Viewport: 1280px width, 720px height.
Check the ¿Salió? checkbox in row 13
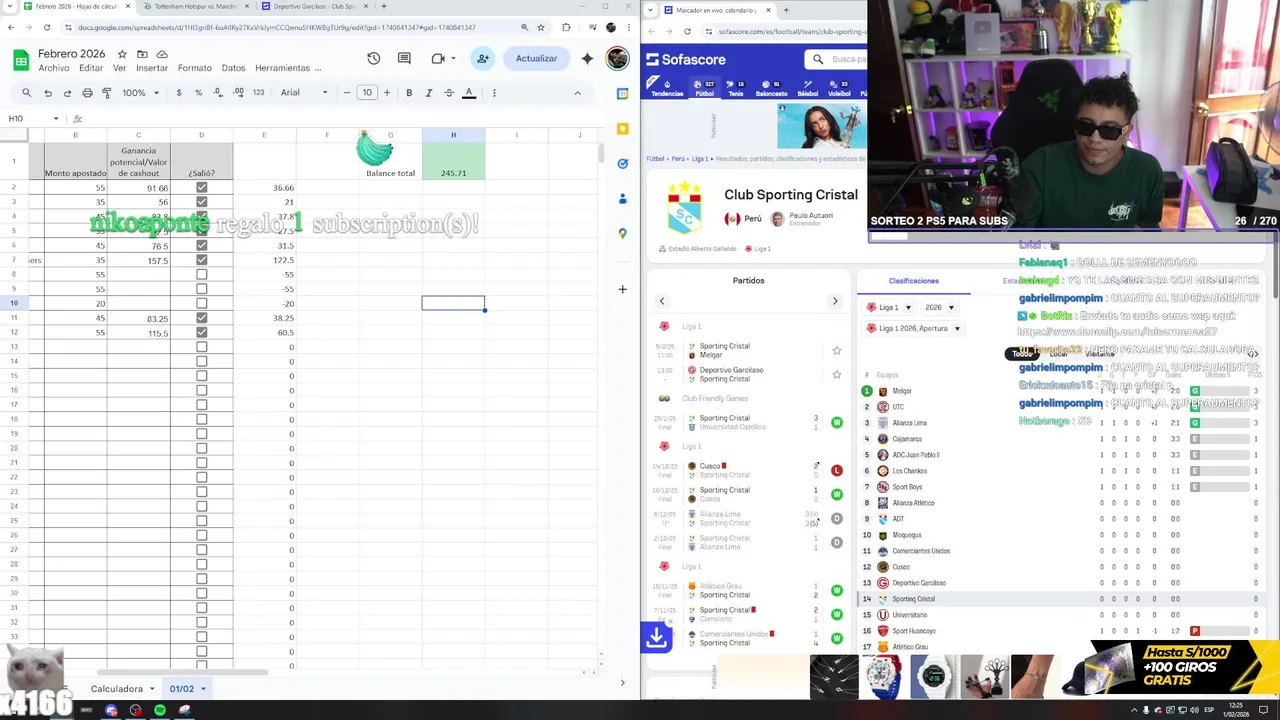(x=201, y=347)
